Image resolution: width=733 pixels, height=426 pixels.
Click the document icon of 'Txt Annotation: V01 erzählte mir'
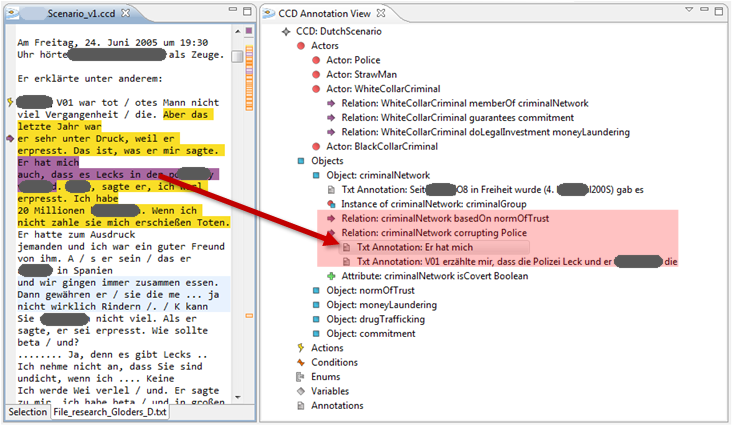point(346,262)
